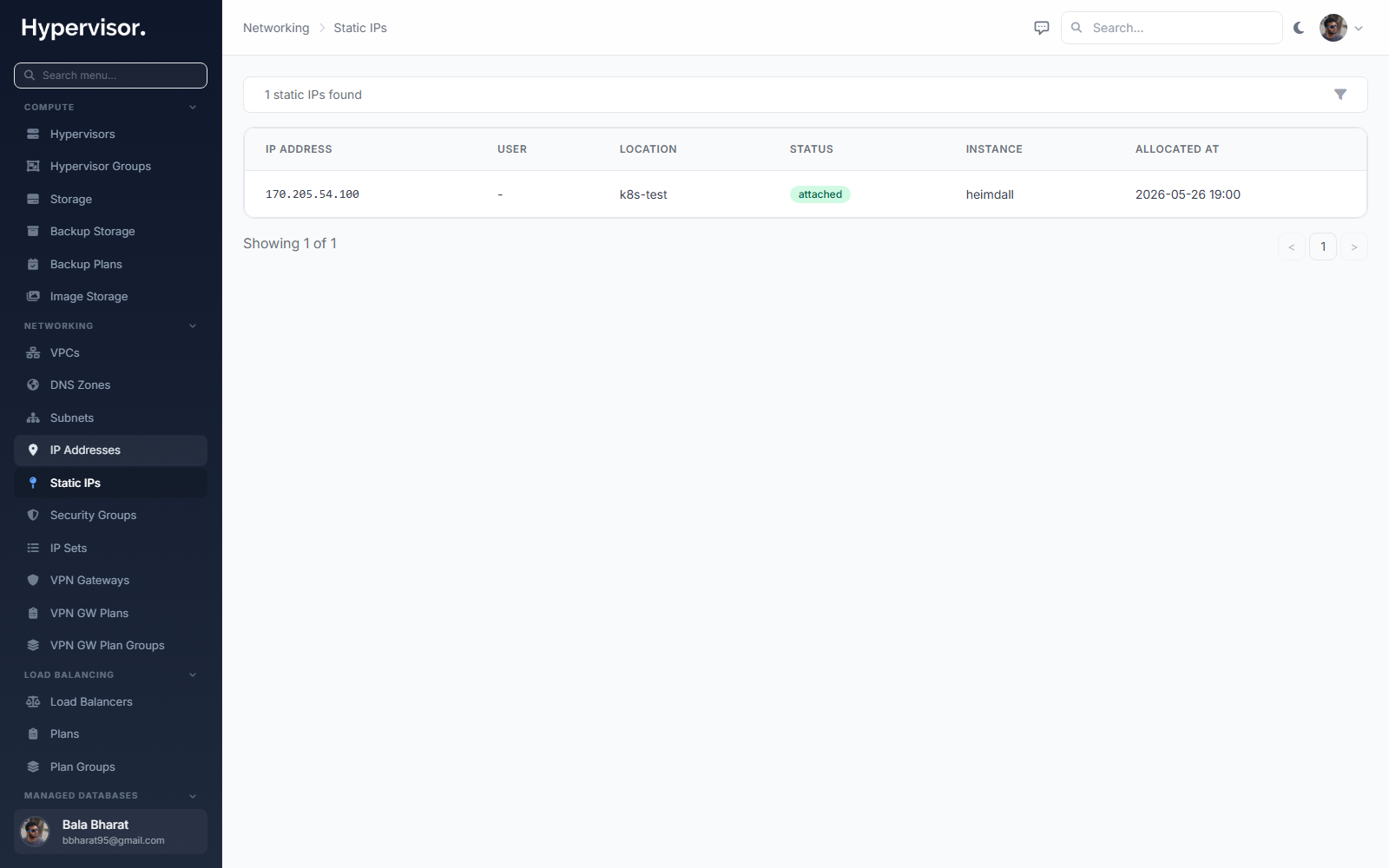Focus the top Search field

pyautogui.click(x=1171, y=28)
